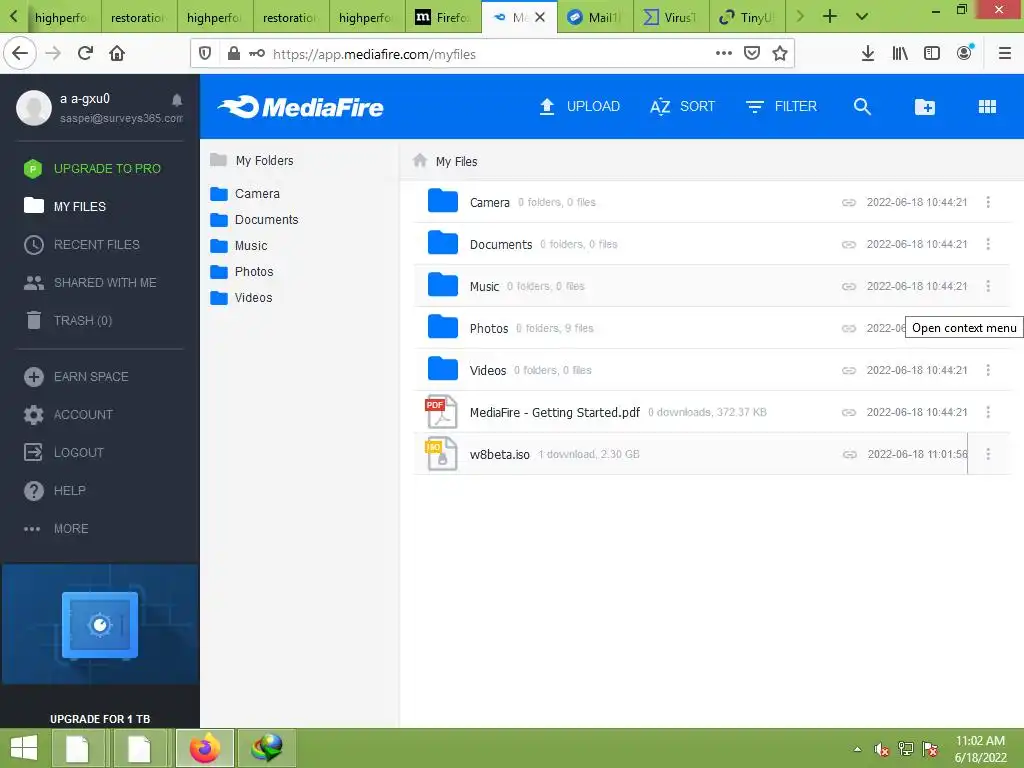Switch to grid view icon
Viewport: 1024px width, 768px height.
987,106
